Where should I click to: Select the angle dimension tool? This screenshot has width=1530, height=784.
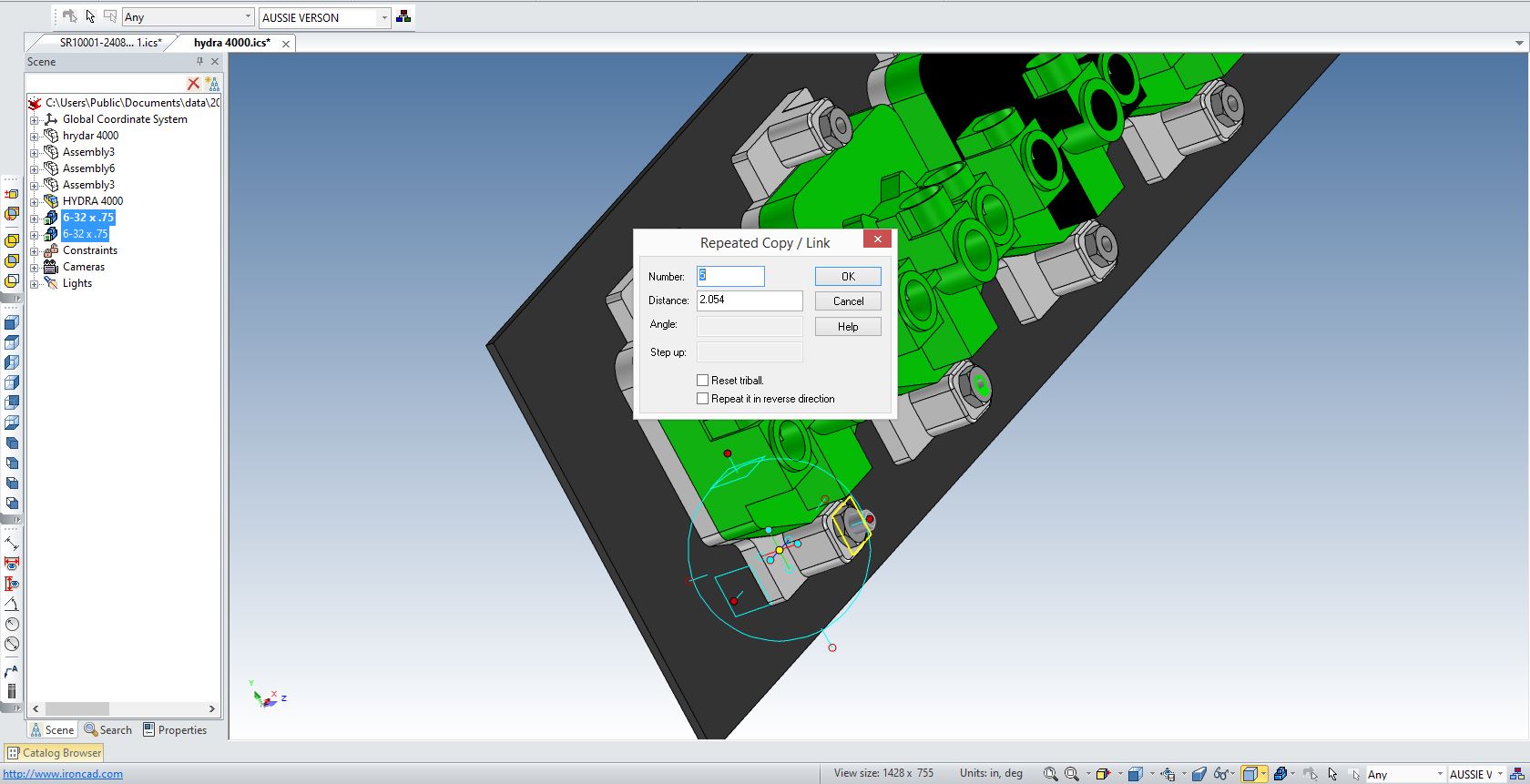12,604
